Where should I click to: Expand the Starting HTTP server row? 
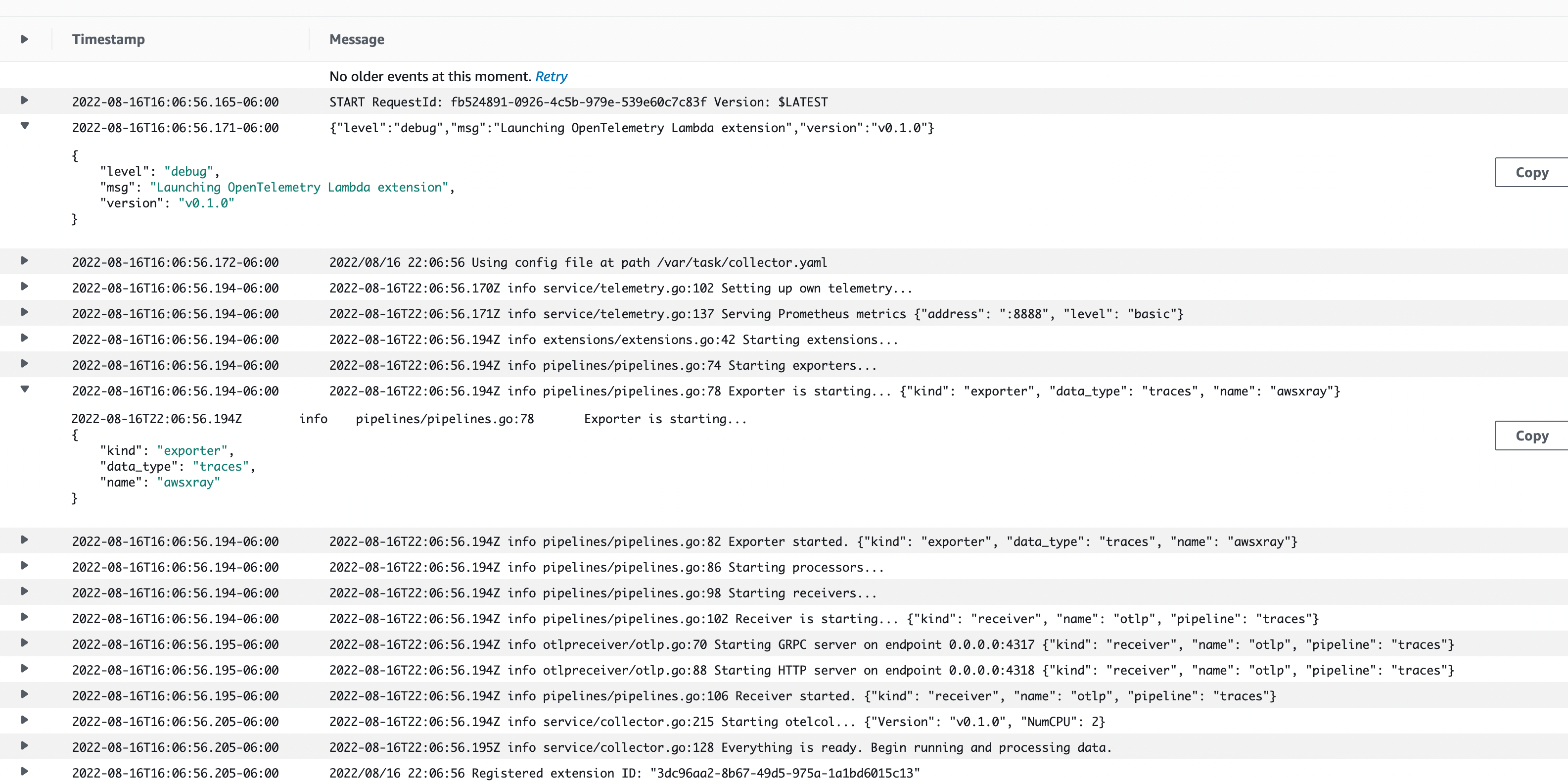pyautogui.click(x=24, y=668)
